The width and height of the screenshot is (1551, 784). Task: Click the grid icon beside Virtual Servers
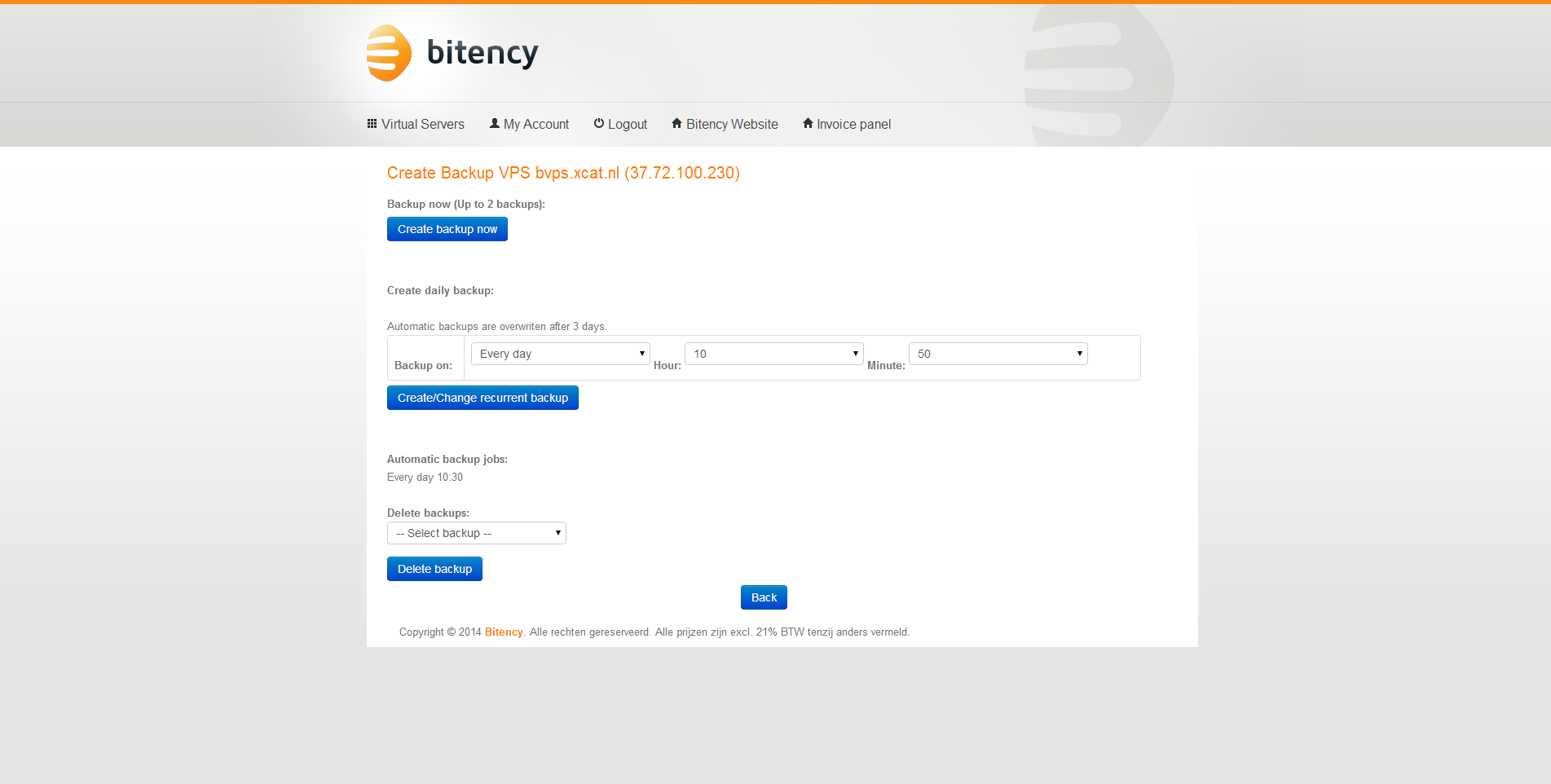coord(372,124)
